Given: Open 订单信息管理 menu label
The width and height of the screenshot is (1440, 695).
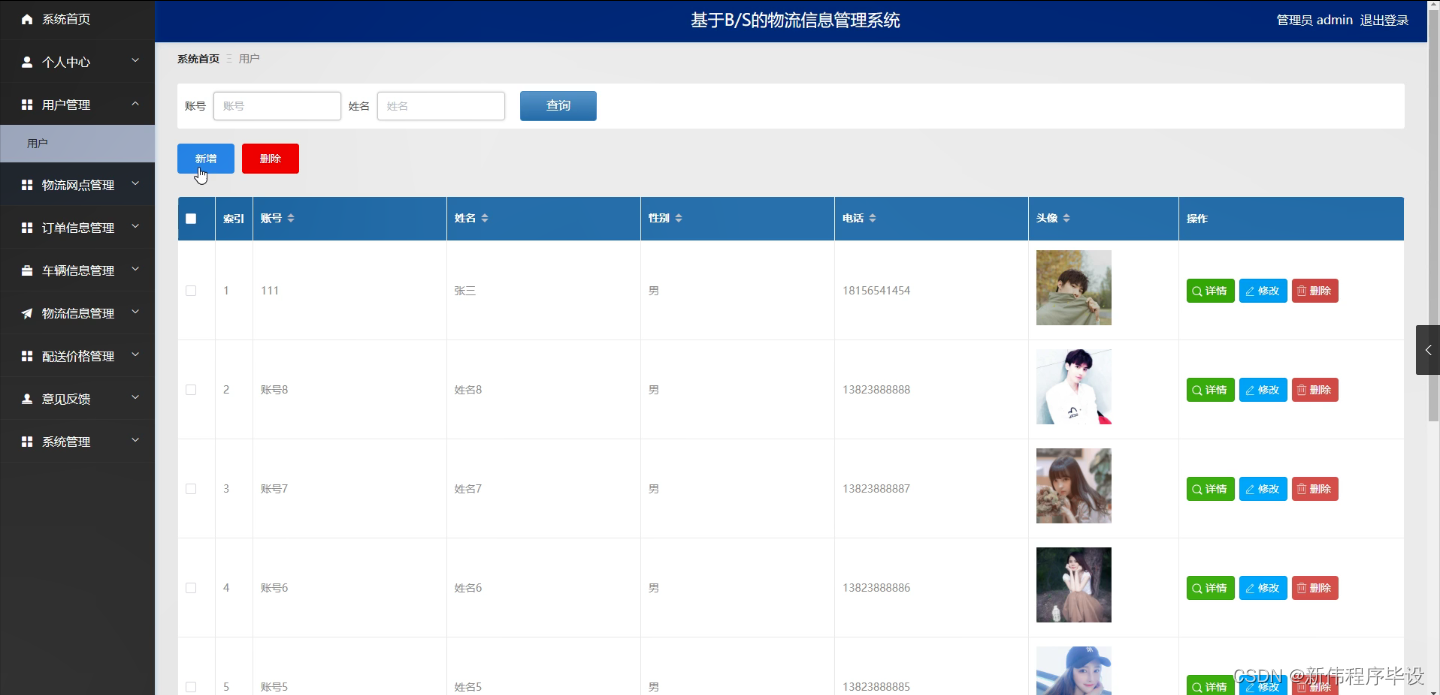Looking at the screenshot, I should point(78,228).
